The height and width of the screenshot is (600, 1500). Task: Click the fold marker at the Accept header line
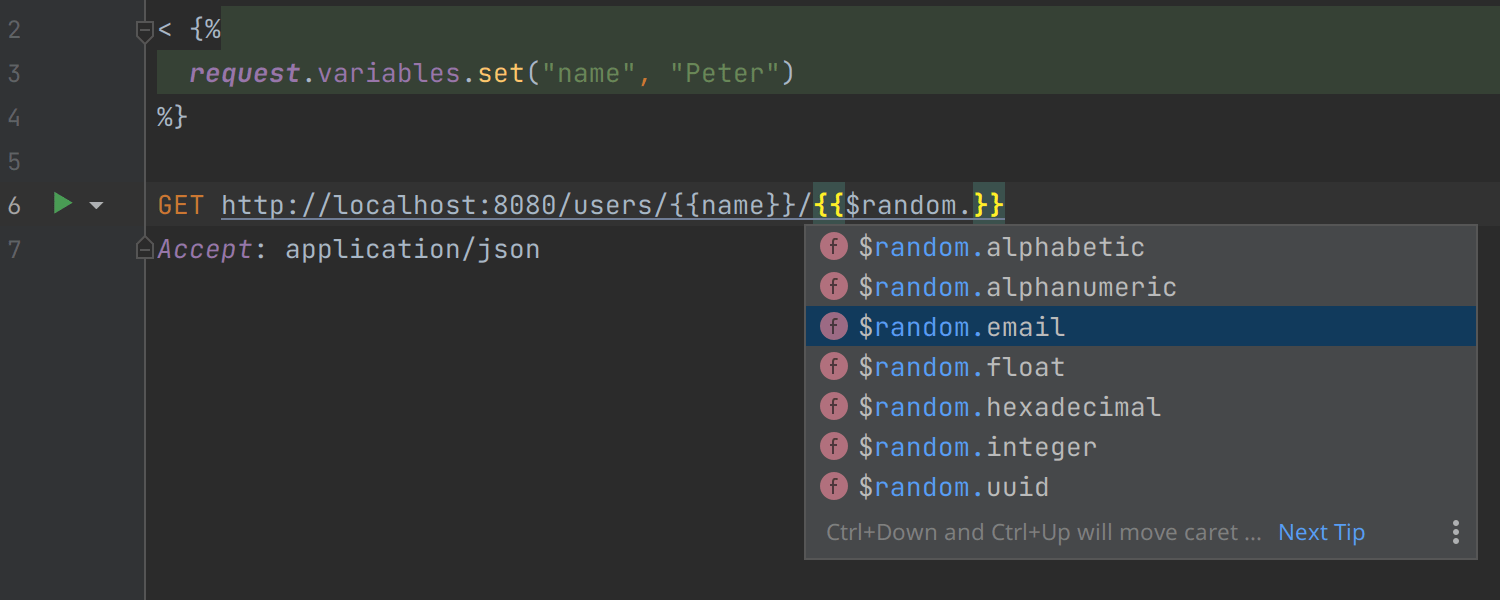coord(144,248)
